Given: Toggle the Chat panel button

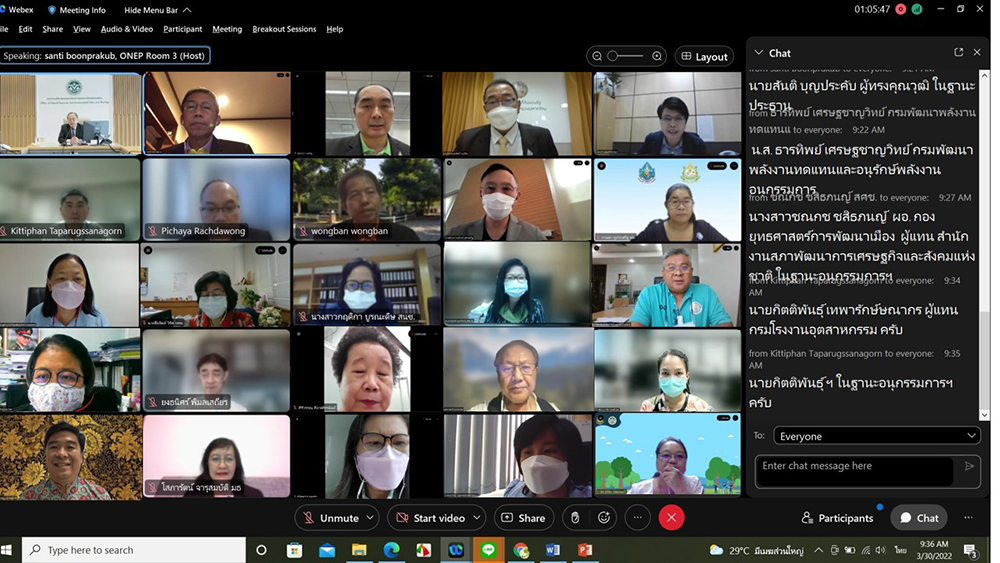Looking at the screenshot, I should [919, 518].
